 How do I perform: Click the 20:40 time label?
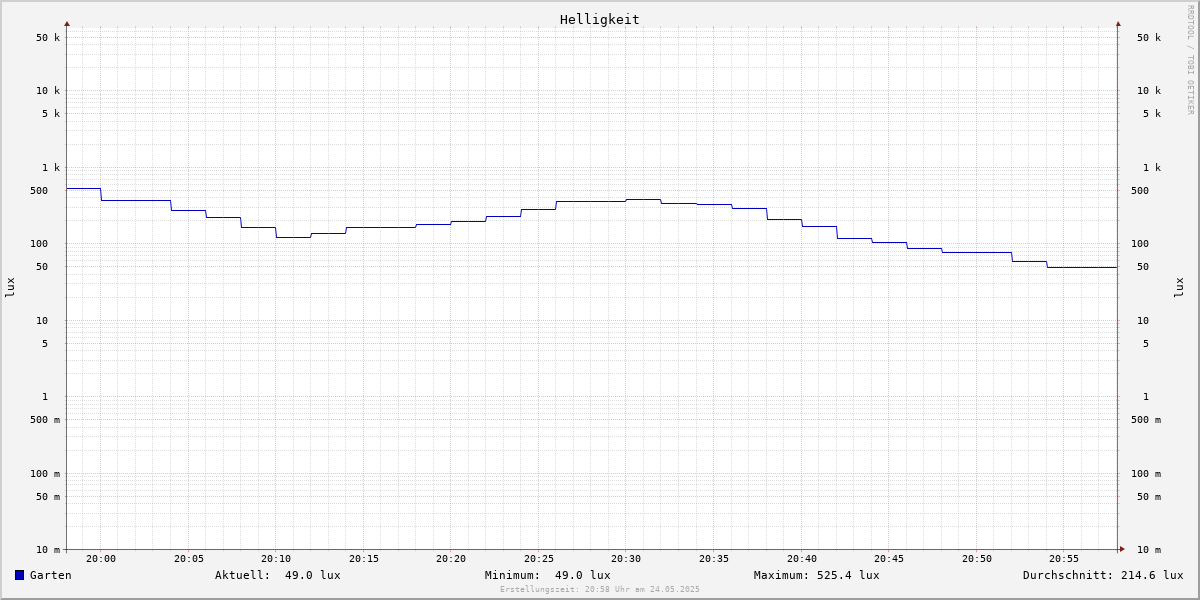(x=802, y=559)
